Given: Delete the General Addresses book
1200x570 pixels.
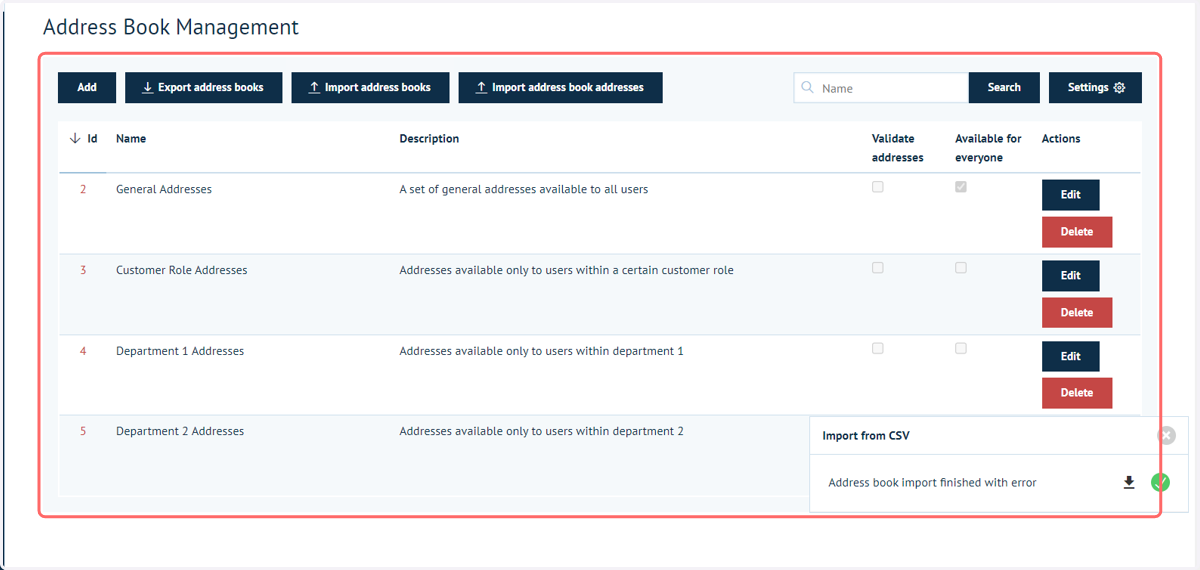Looking at the screenshot, I should point(1077,232).
